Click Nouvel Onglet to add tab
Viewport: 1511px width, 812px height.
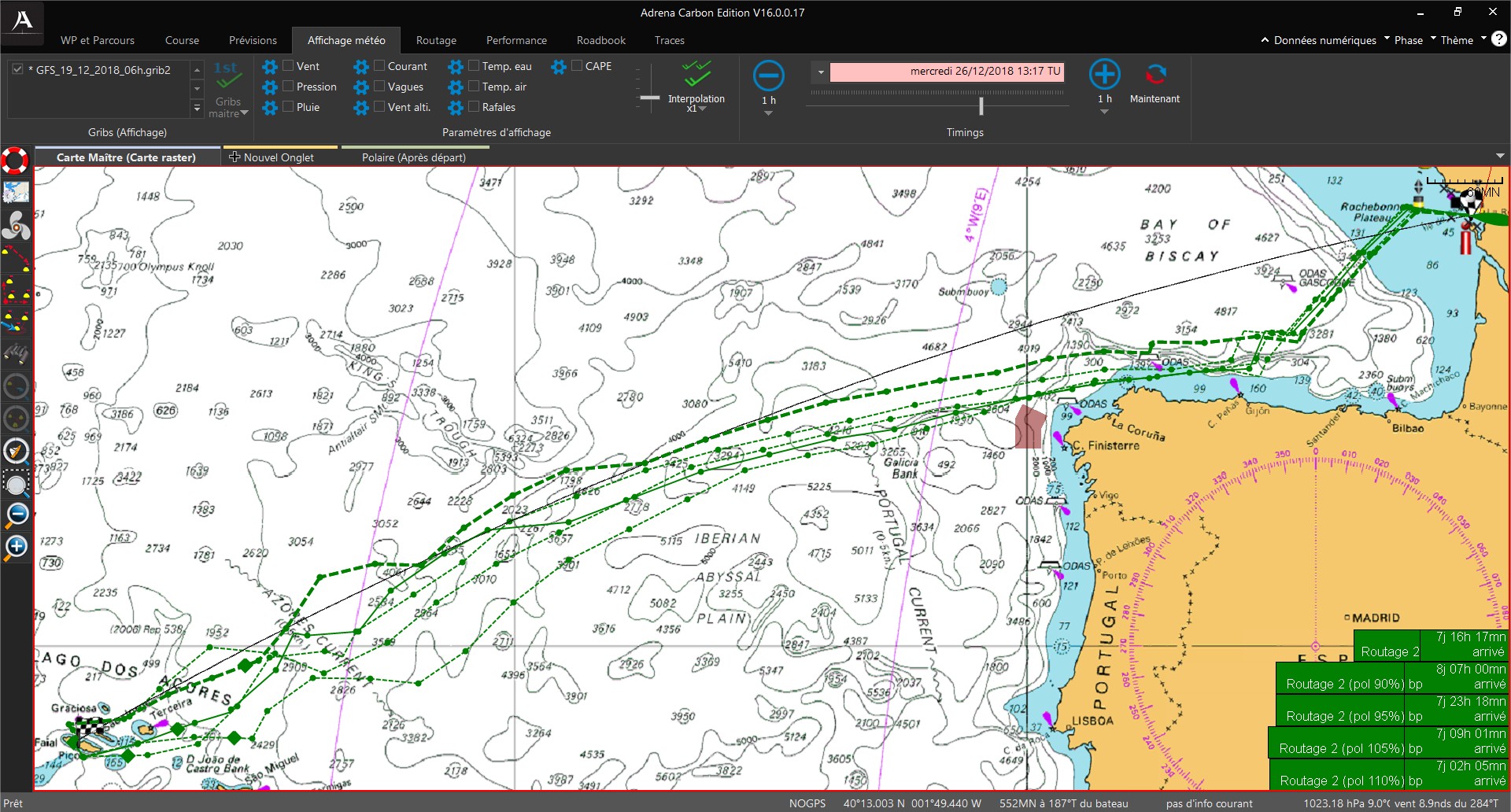coord(279,157)
